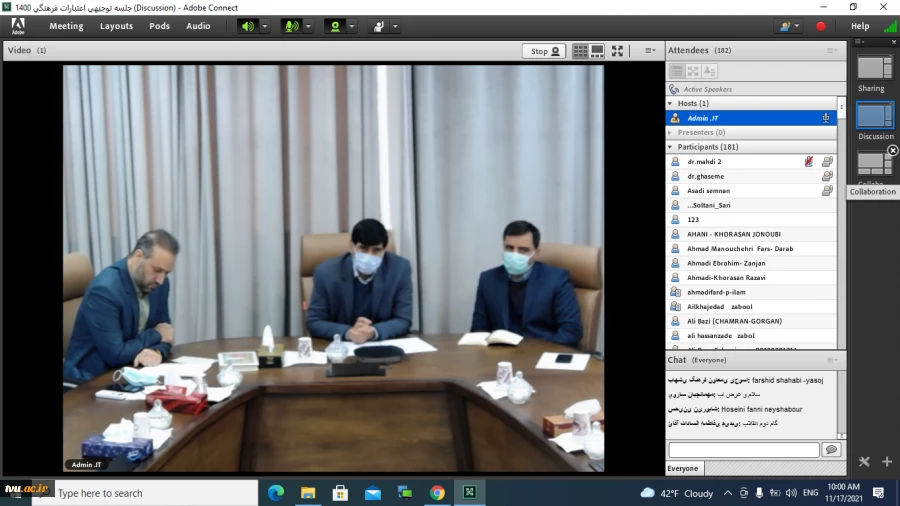Click status icon beside Asadi semnan
Viewport: 900px width, 506px height.
[x=827, y=190]
